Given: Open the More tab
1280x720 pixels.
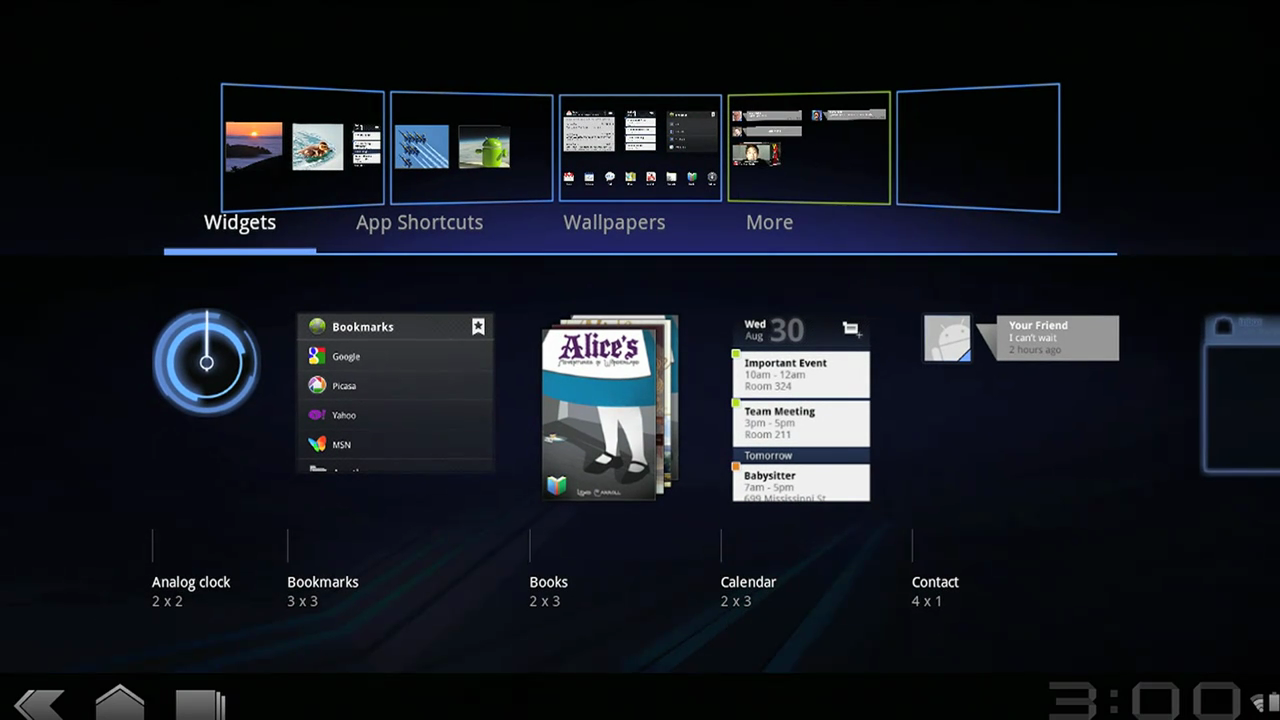Looking at the screenshot, I should click(769, 222).
